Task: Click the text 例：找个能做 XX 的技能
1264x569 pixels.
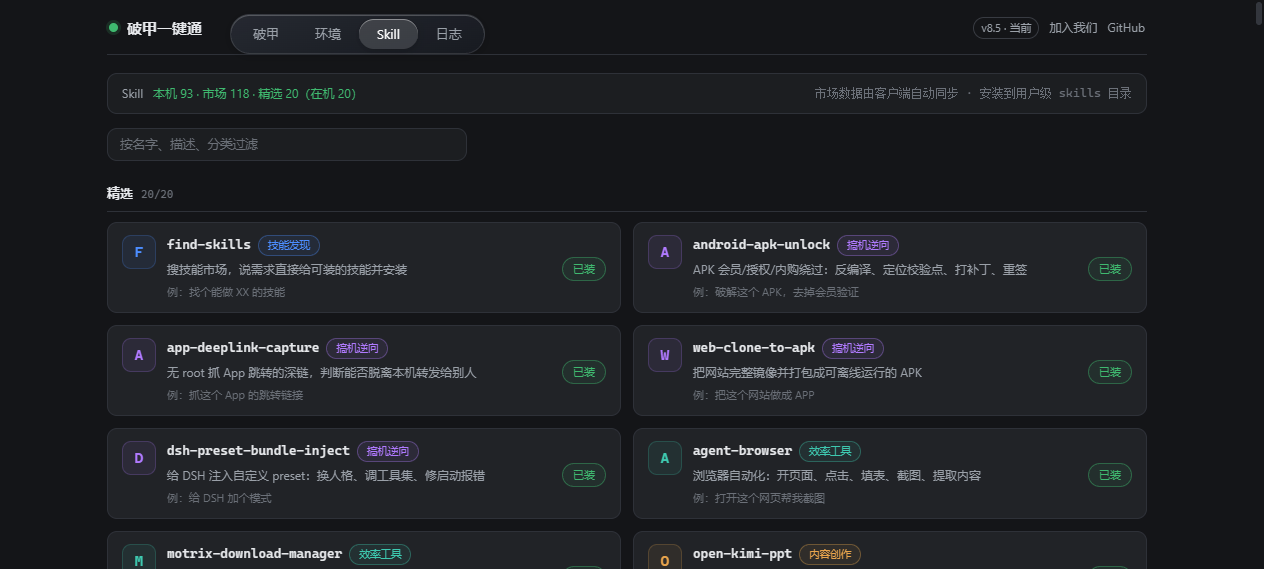Action: [x=226, y=292]
